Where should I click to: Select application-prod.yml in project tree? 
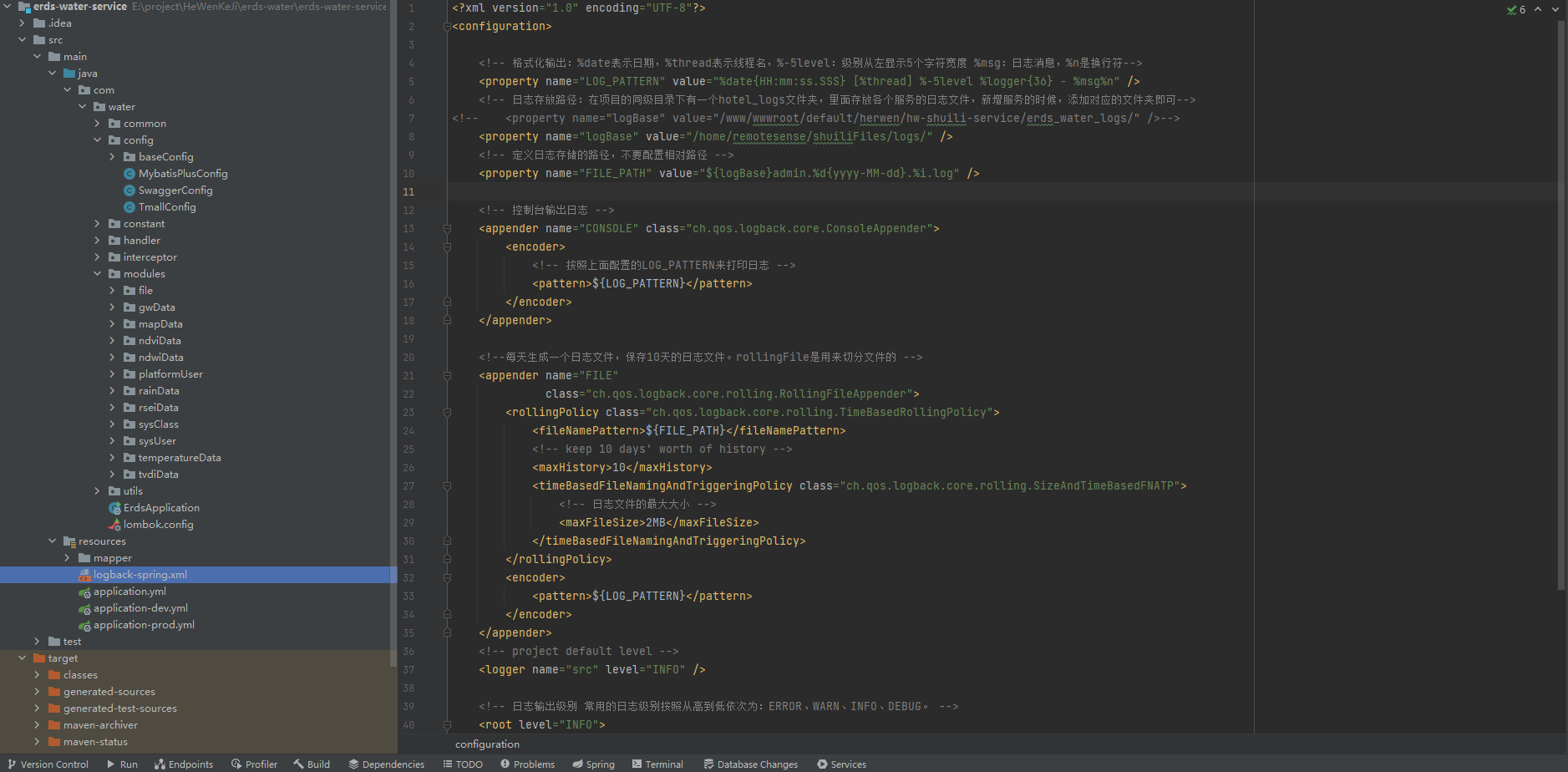144,625
